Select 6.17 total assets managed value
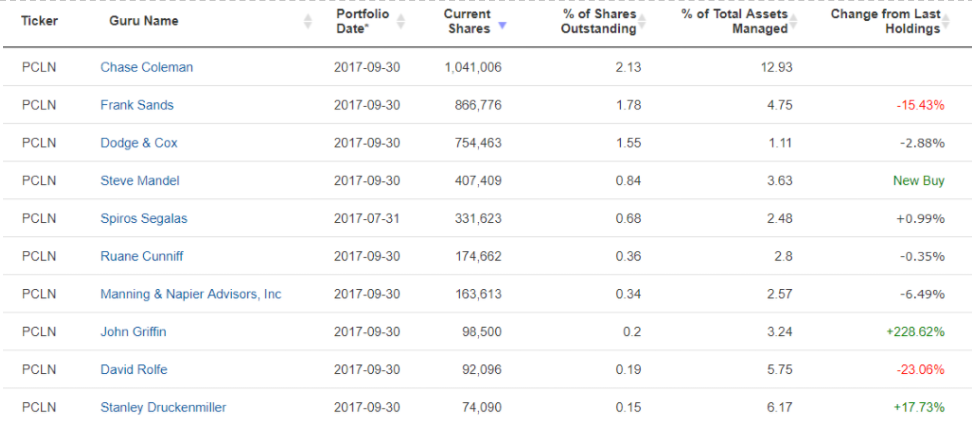This screenshot has width=972, height=424. 780,407
